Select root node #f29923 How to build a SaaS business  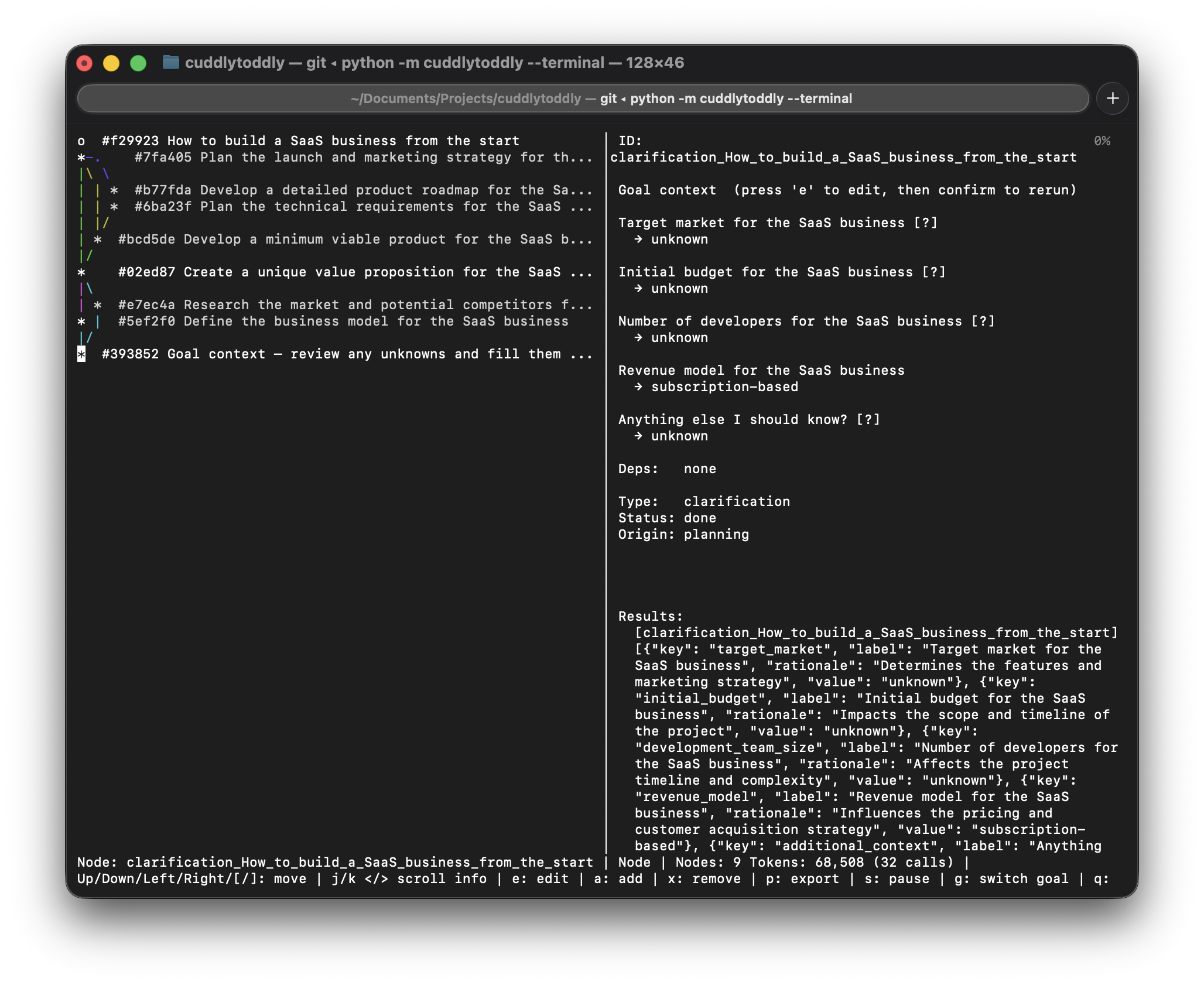310,141
